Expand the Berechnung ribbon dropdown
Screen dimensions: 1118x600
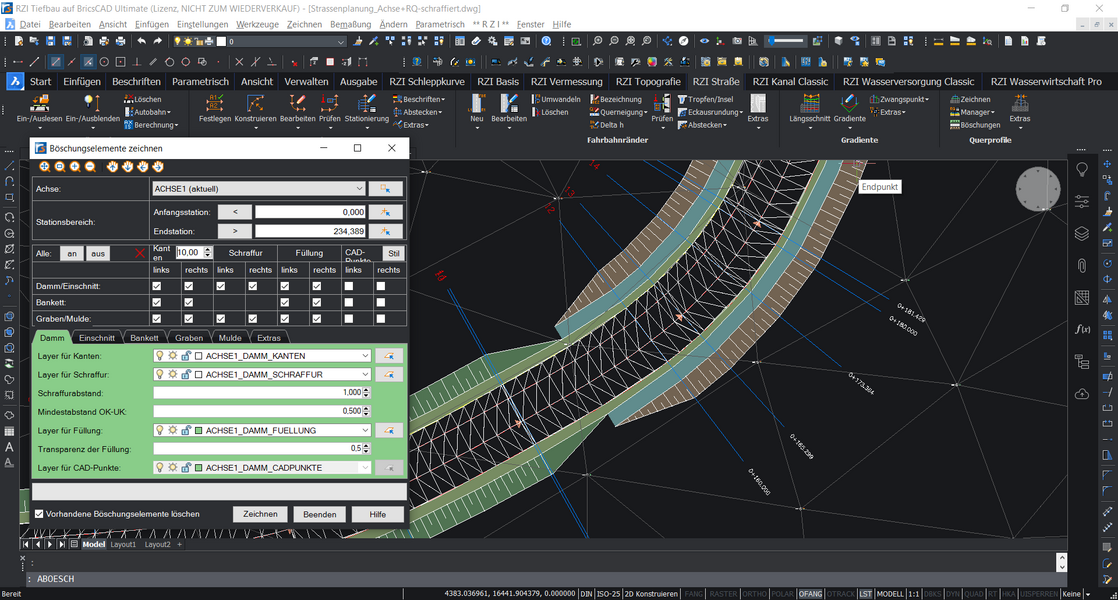coord(151,125)
